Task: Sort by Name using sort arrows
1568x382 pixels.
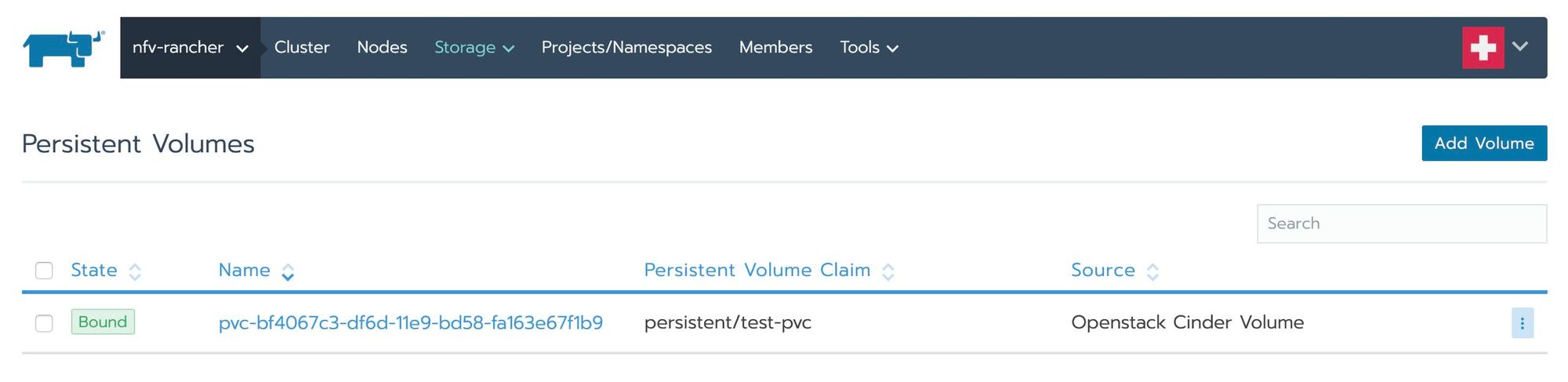Action: [288, 271]
